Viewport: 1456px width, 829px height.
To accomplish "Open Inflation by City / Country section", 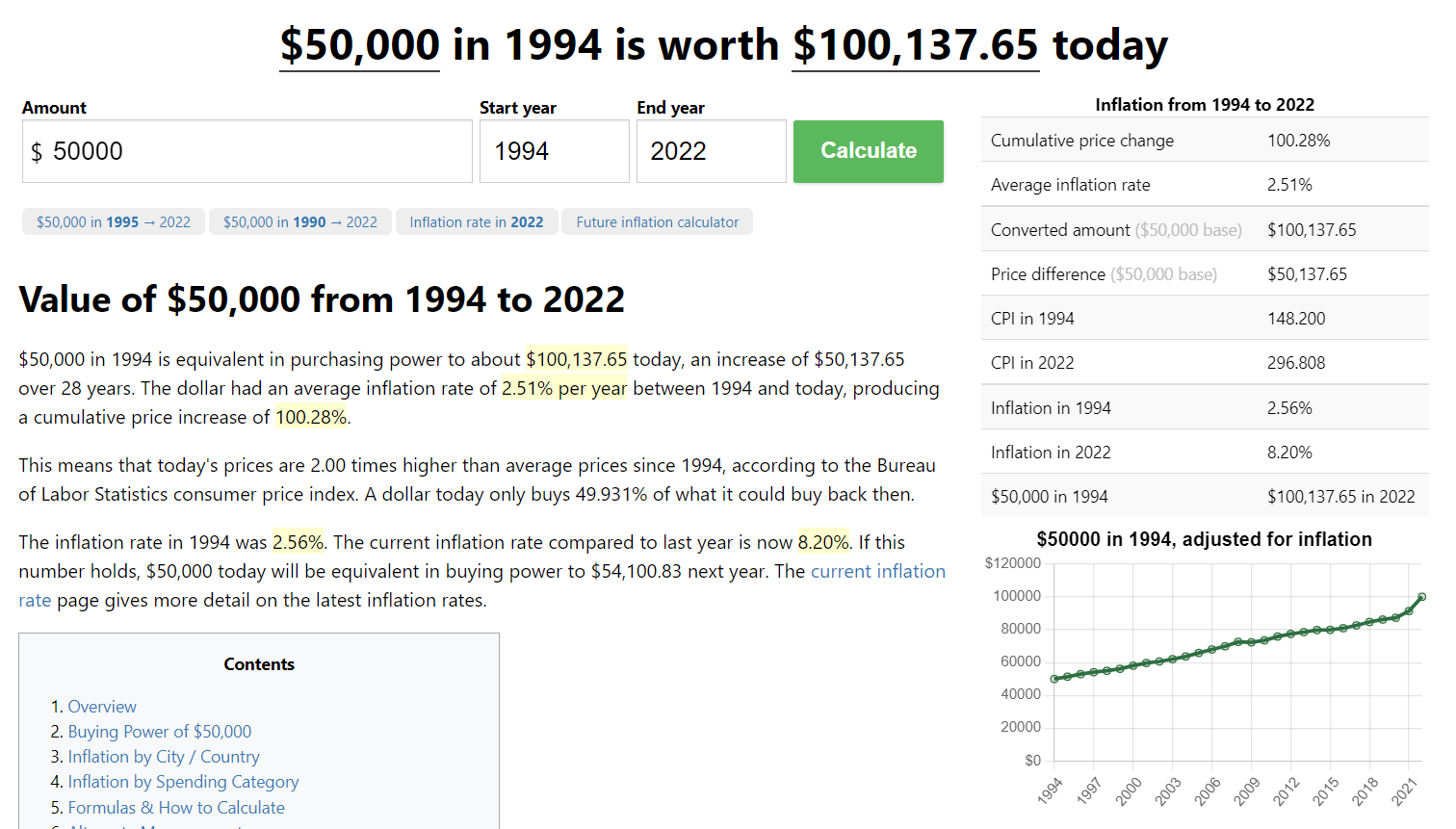I will 164,757.
